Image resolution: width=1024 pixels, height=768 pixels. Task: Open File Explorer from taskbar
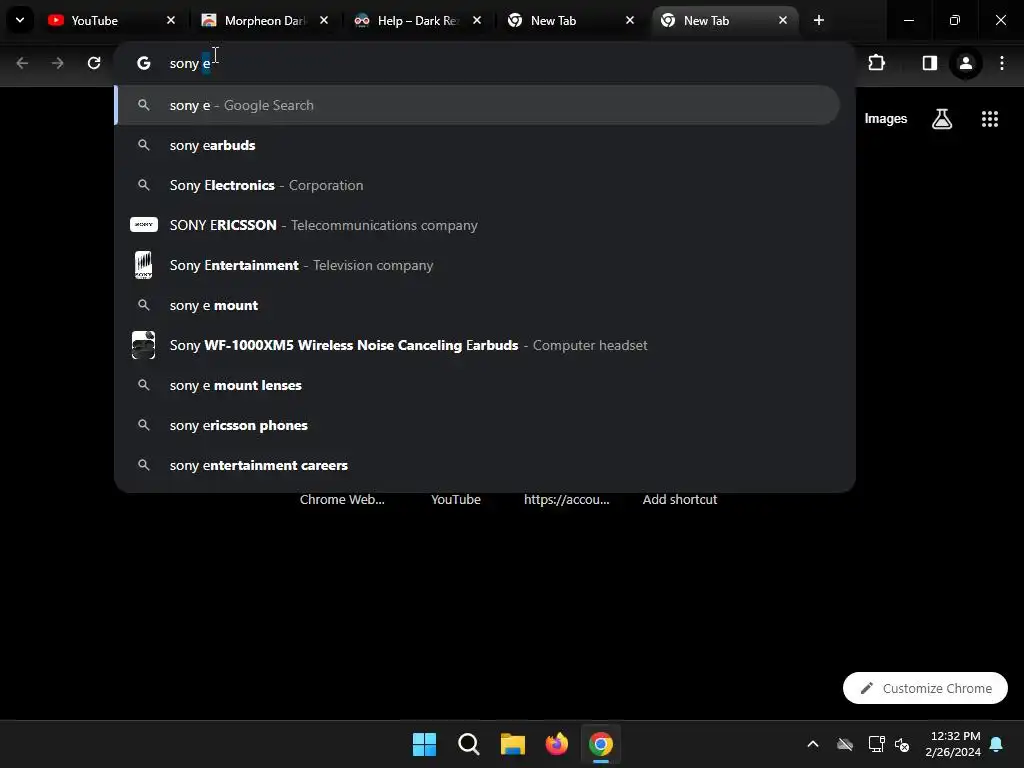(x=513, y=744)
